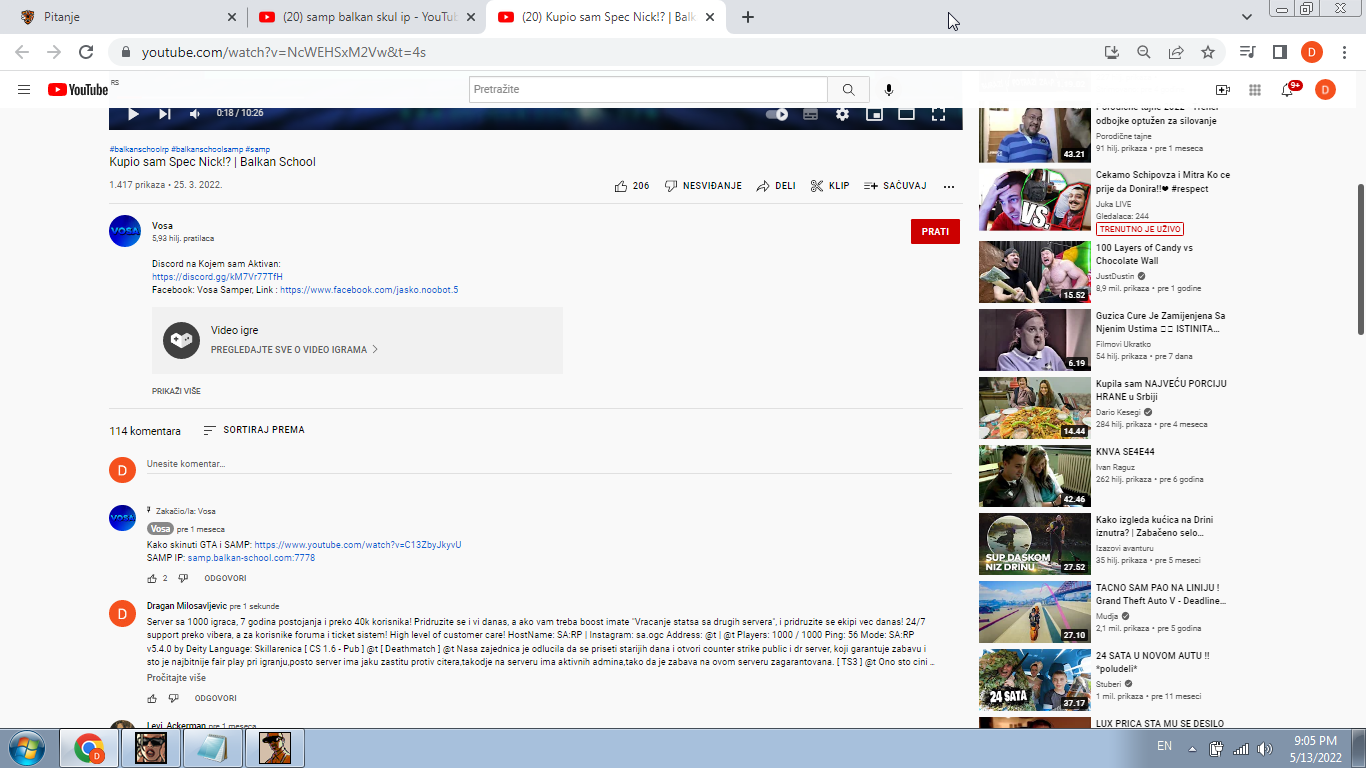Go back to previous page
The width and height of the screenshot is (1366, 768).
(22, 52)
